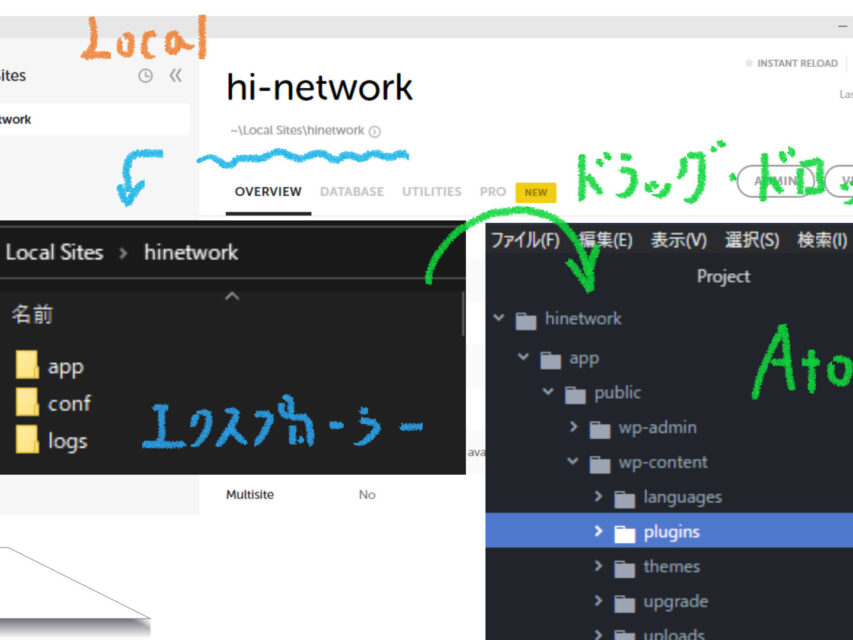Collapse the Local sites sidebar
853x640 pixels.
click(x=175, y=75)
